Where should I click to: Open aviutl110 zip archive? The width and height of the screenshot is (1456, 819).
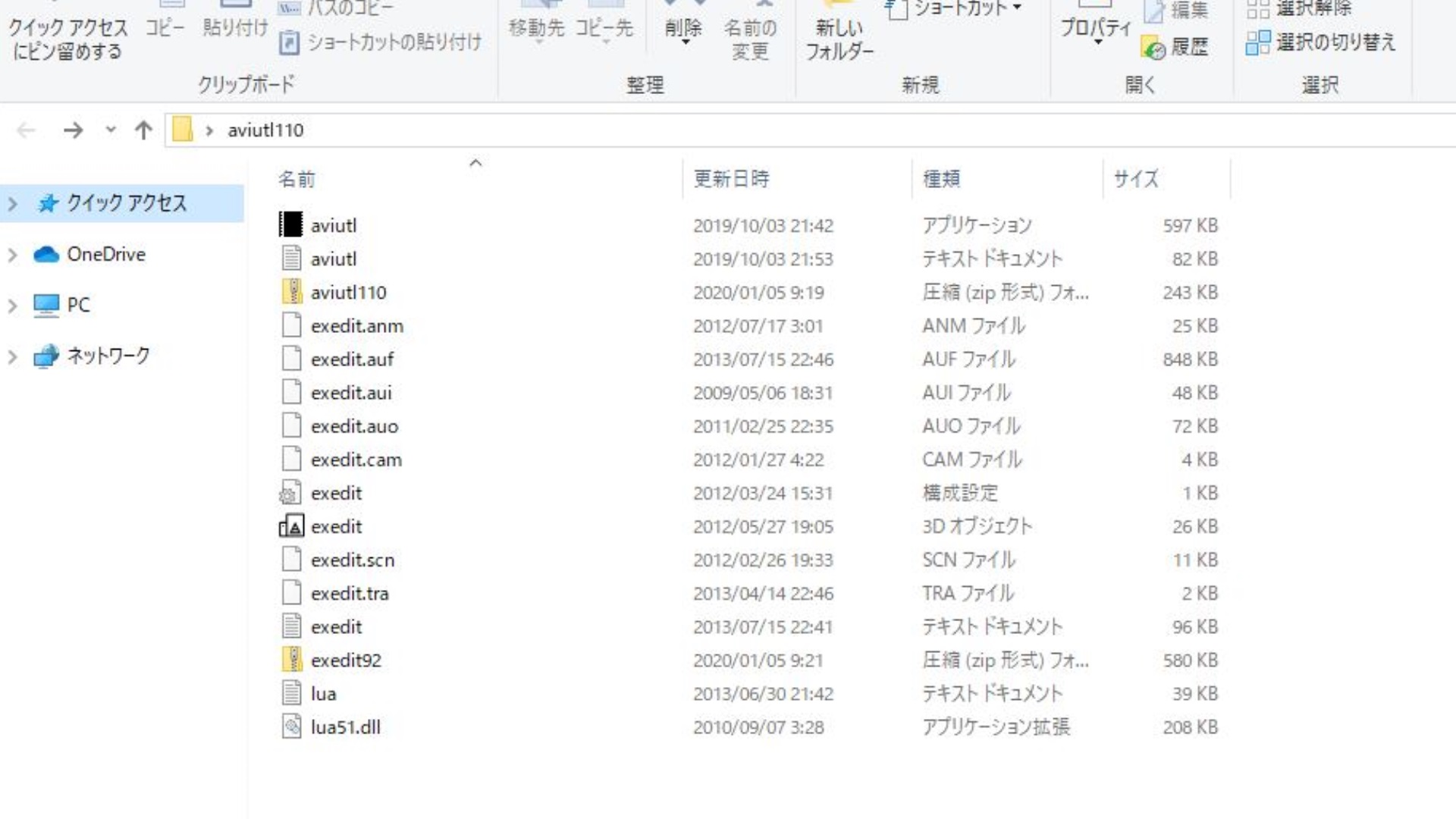point(348,292)
